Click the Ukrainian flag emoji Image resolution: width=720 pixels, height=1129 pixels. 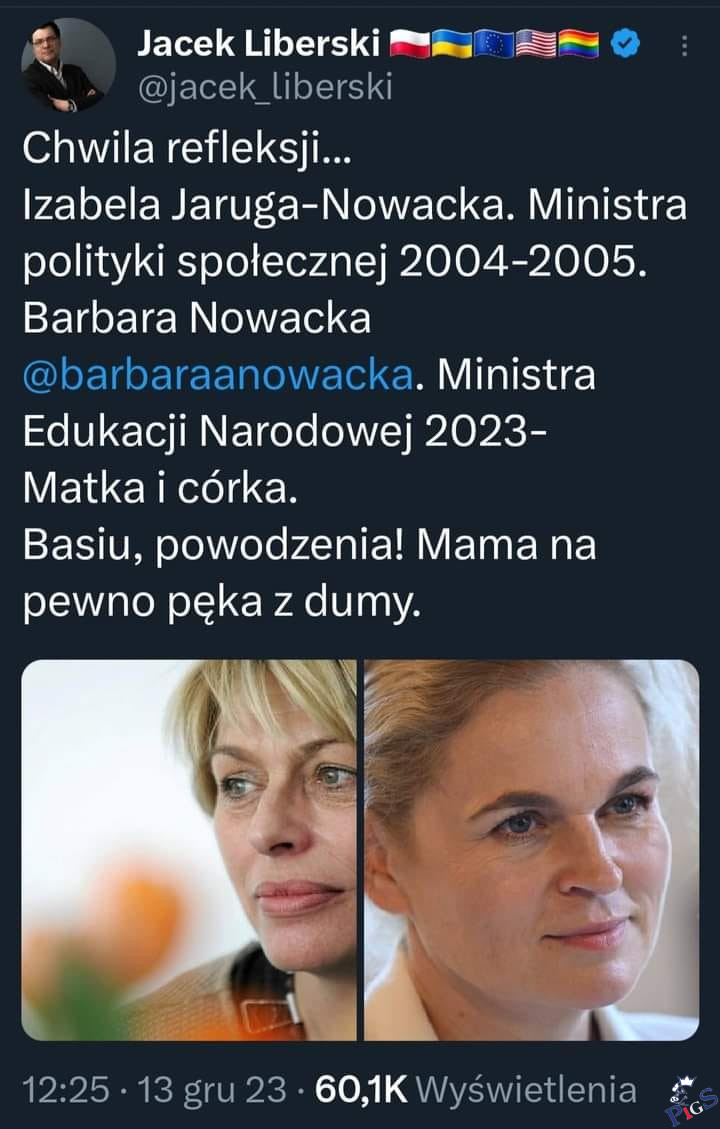451,43
